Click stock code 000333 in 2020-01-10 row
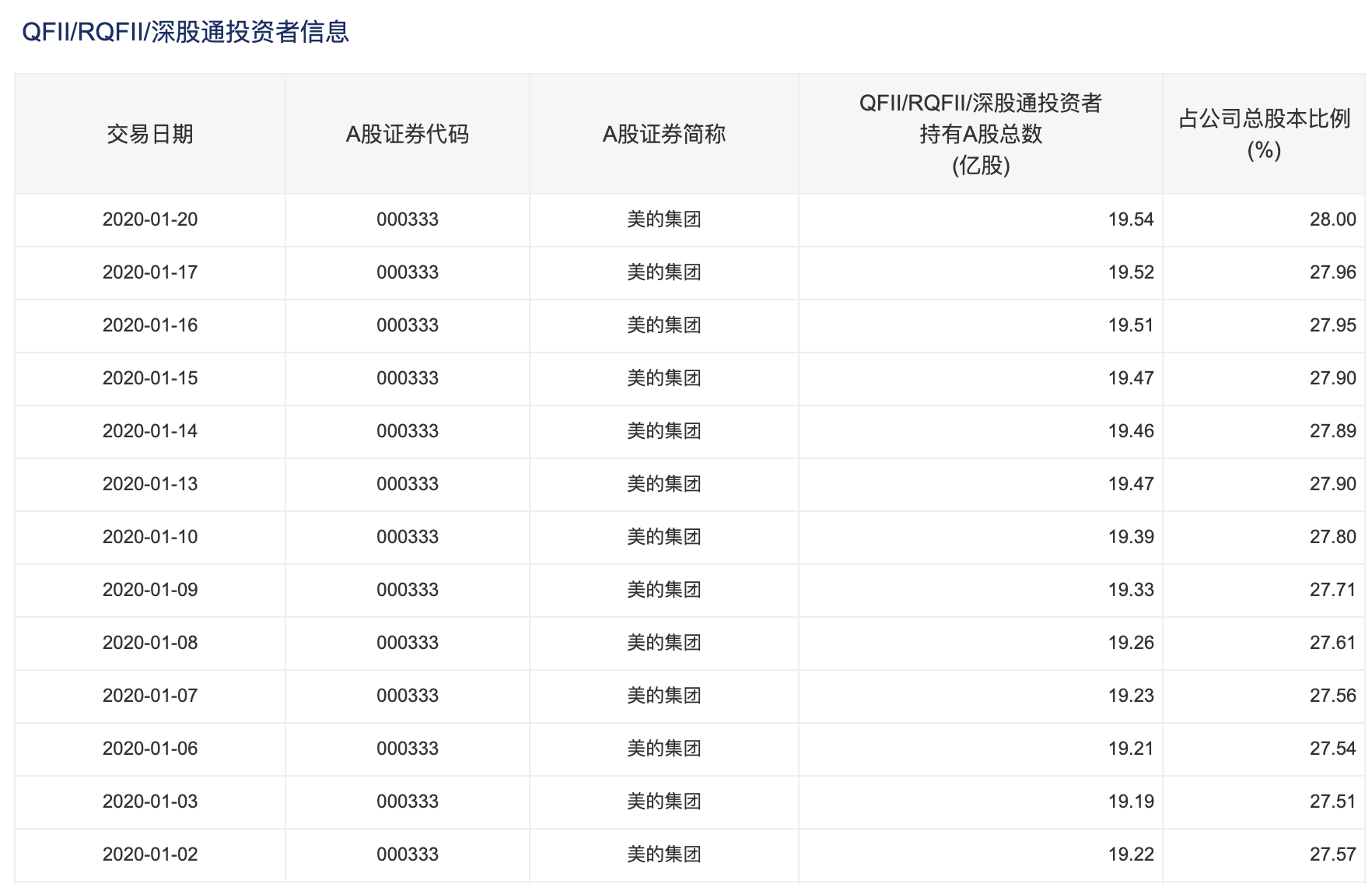The width and height of the screenshot is (1372, 884). click(408, 537)
